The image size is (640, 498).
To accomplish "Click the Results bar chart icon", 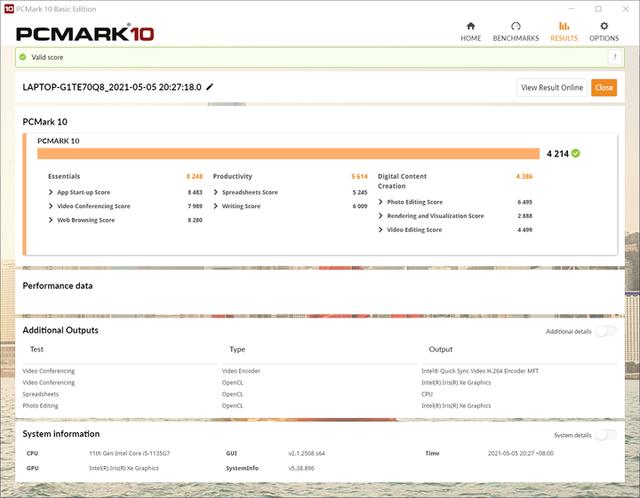I will (564, 26).
